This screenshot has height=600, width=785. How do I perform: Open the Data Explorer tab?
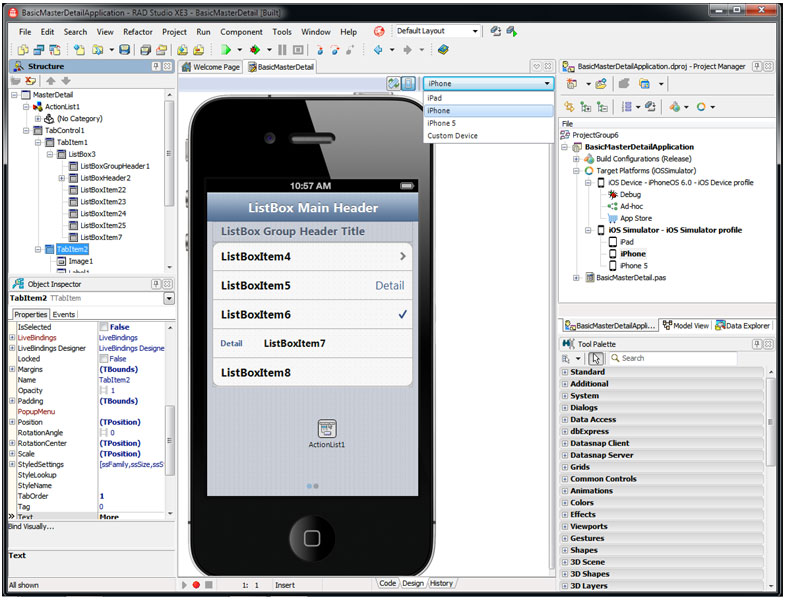point(743,326)
